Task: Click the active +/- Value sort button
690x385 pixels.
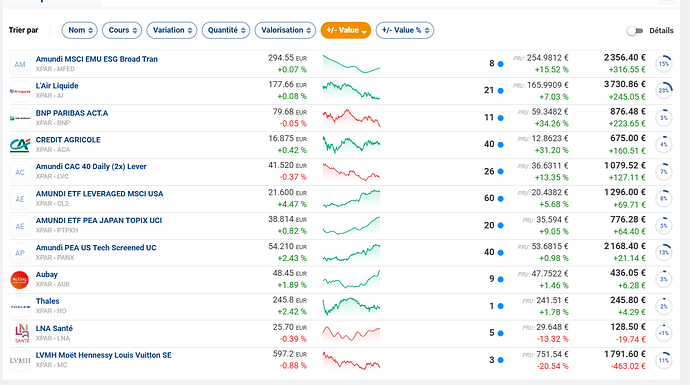Action: tap(346, 30)
